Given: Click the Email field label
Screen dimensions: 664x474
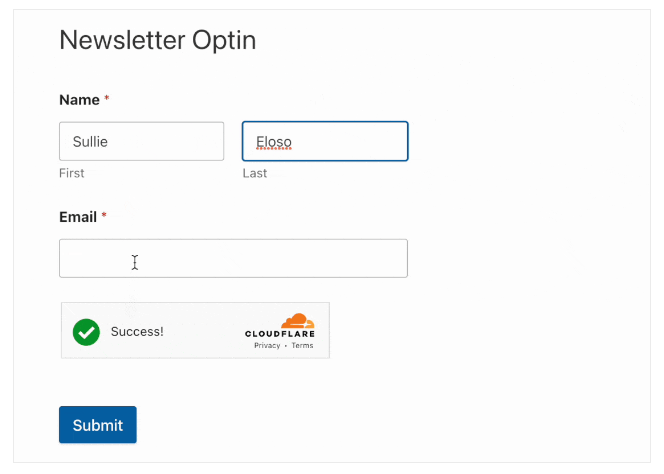Looking at the screenshot, I should 78,217.
